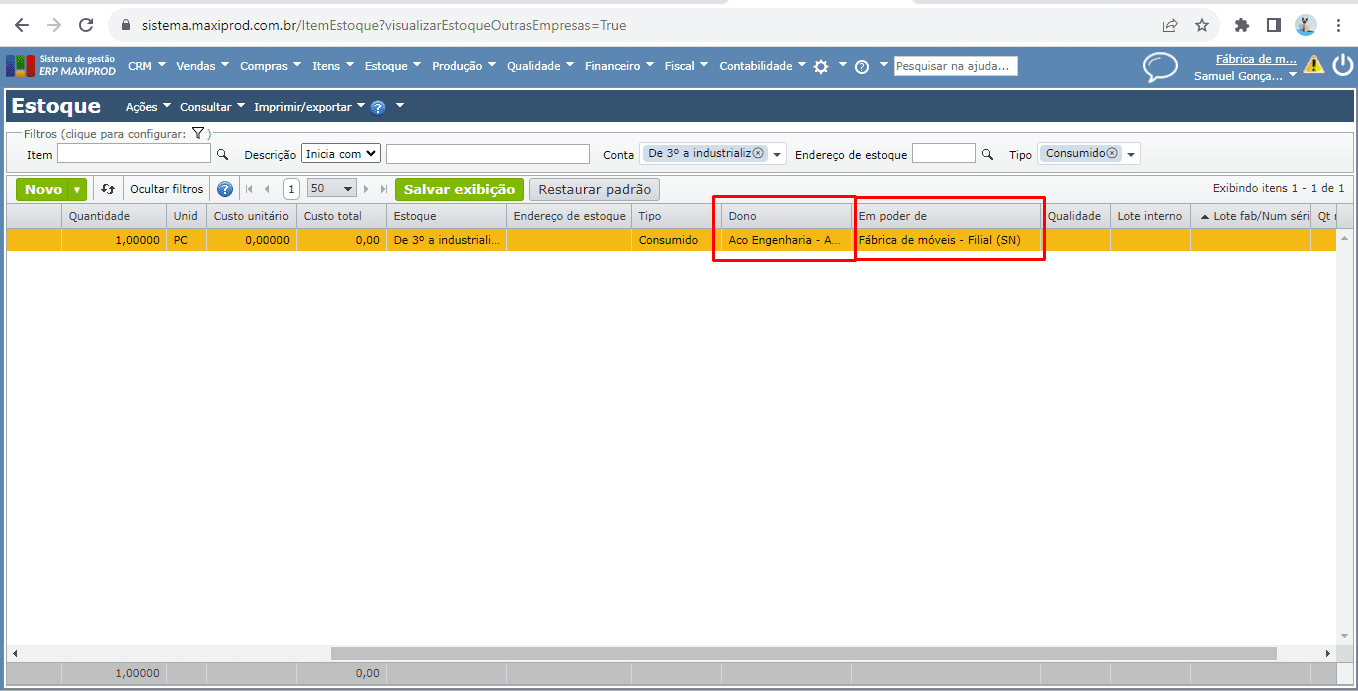Click the magnifier next to Endereço de estoque

pyautogui.click(x=987, y=155)
